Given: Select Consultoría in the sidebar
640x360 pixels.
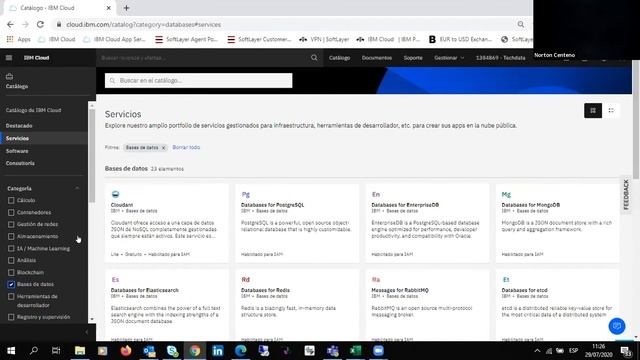Looking at the screenshot, I should (20, 163).
